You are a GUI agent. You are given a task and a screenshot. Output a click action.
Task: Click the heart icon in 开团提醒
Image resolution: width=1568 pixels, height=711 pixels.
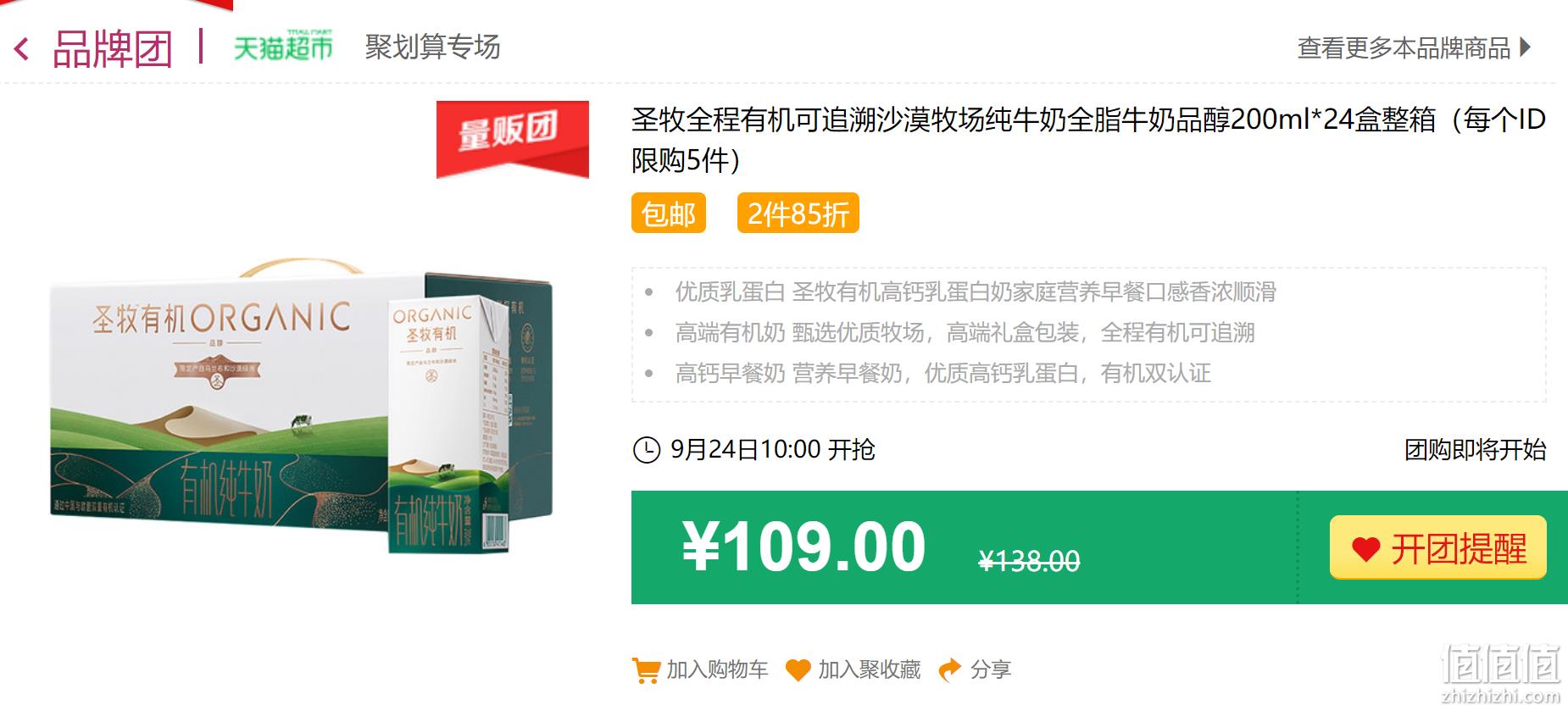(1365, 549)
